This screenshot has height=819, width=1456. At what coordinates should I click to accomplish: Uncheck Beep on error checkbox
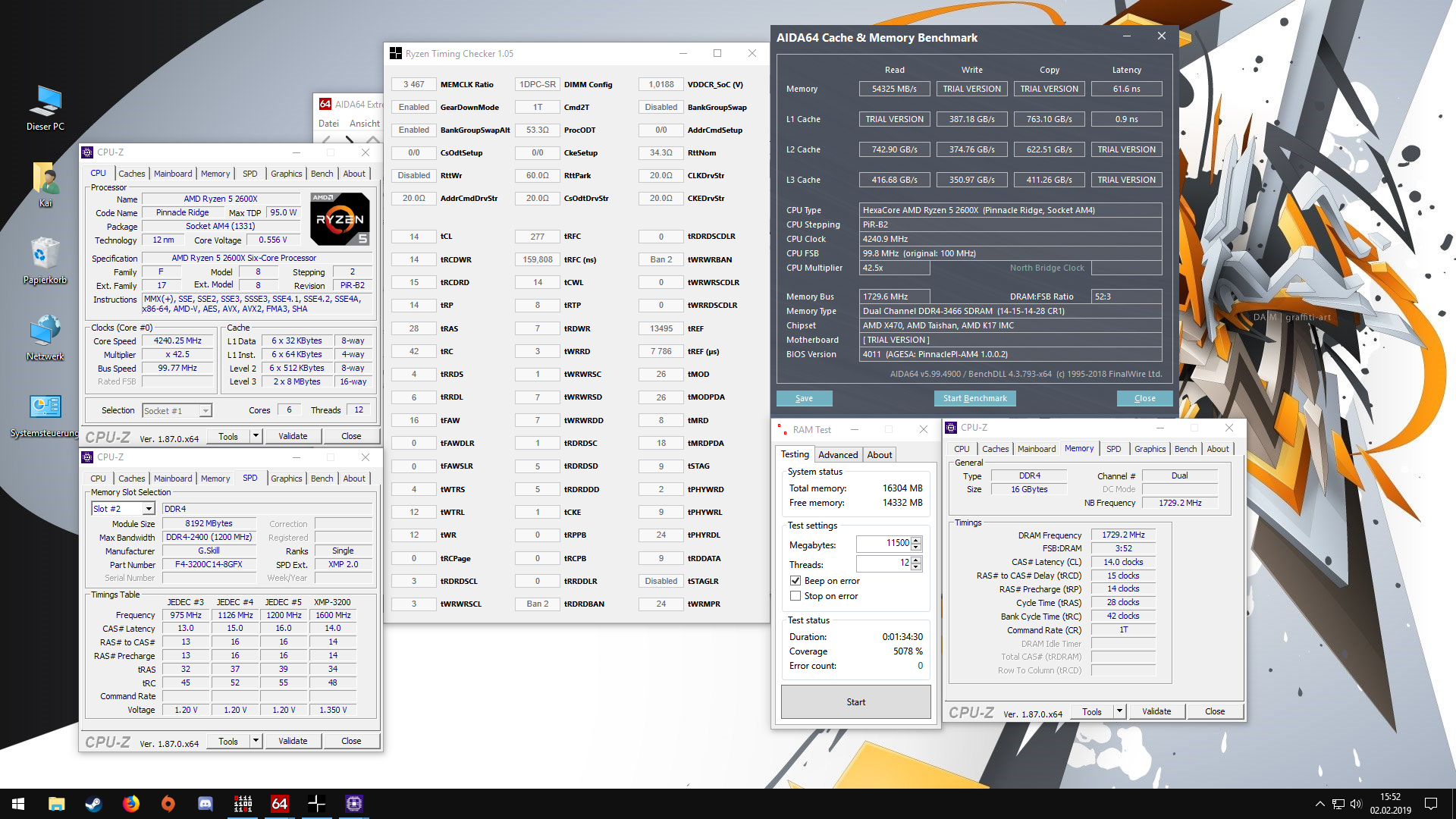click(x=795, y=581)
